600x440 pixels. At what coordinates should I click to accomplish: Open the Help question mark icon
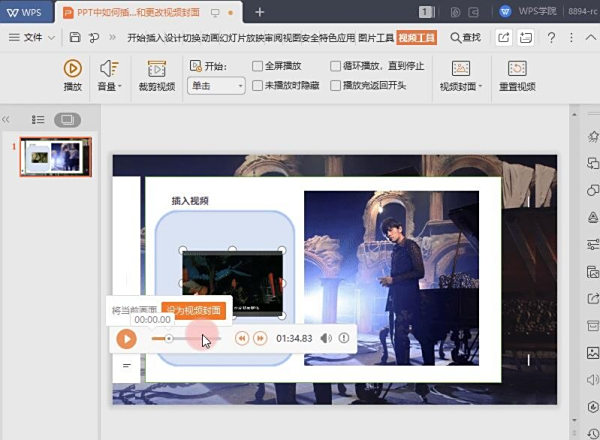click(x=551, y=37)
